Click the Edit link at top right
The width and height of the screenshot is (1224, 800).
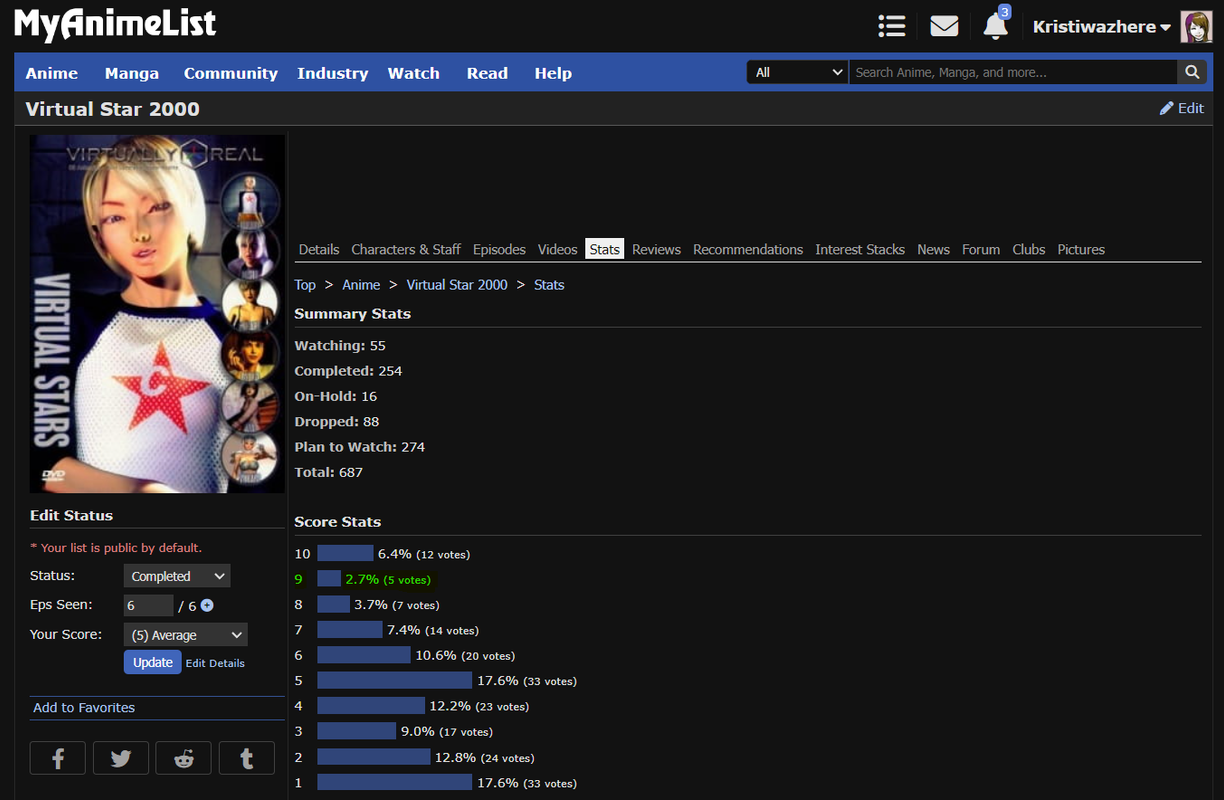coord(1191,108)
